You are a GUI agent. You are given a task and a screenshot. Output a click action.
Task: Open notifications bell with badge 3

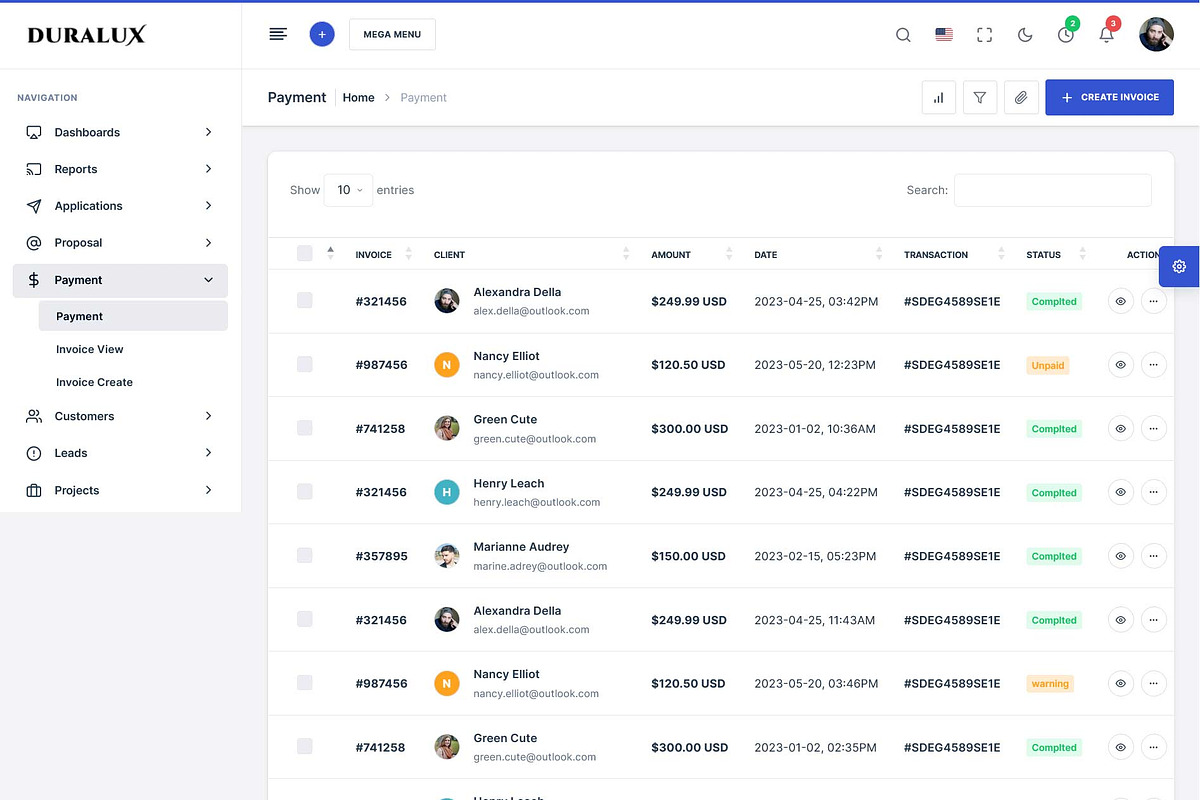[1106, 35]
